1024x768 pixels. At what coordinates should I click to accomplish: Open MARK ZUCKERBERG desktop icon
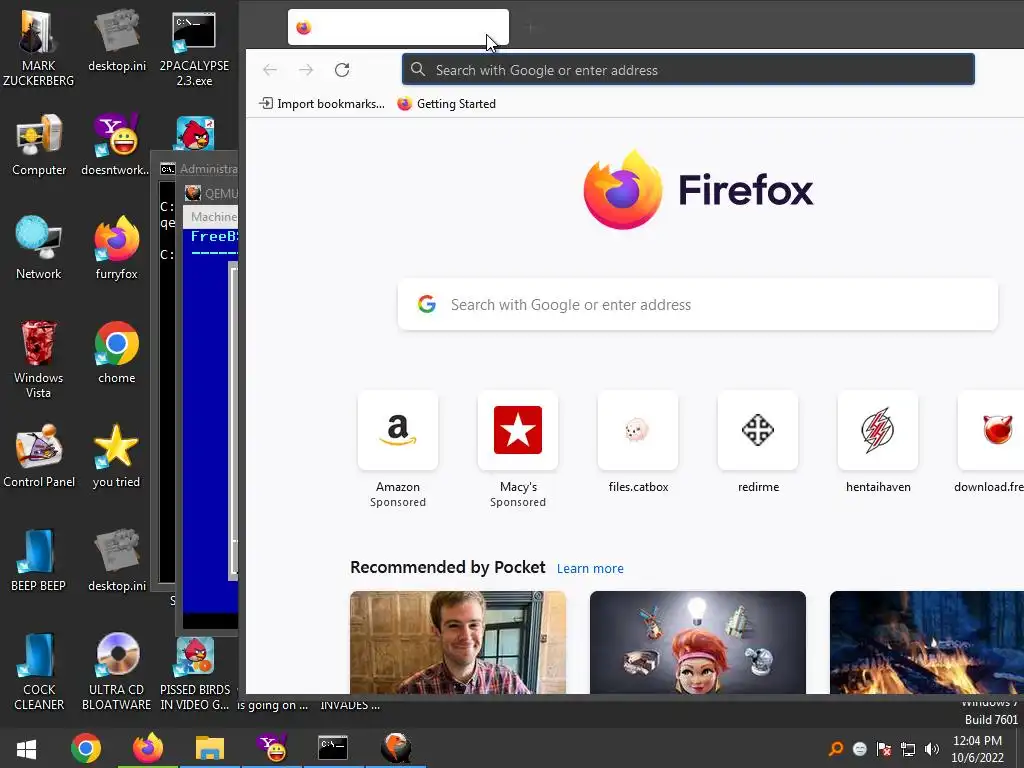(x=39, y=47)
